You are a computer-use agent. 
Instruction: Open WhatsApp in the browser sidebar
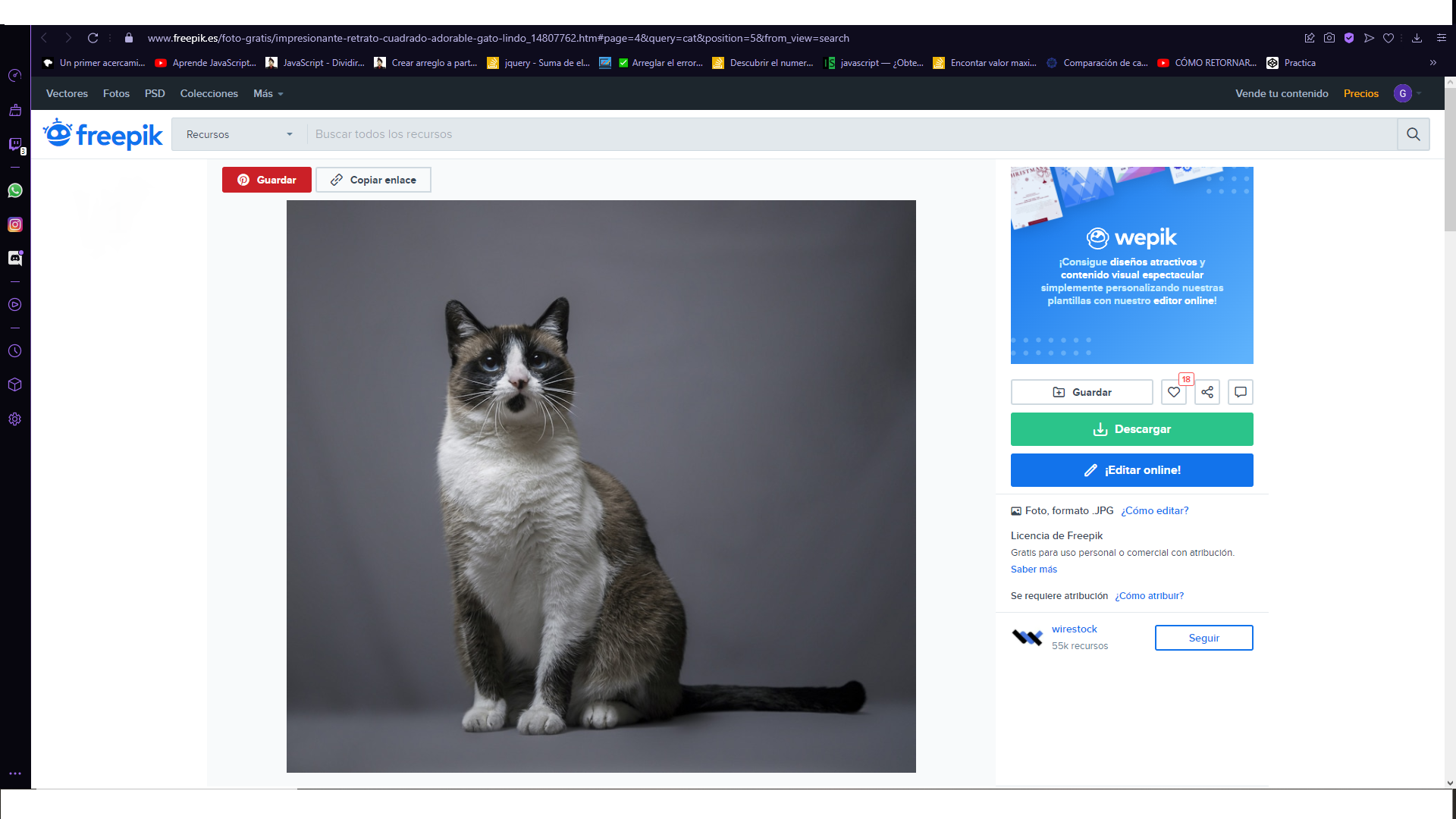15,190
